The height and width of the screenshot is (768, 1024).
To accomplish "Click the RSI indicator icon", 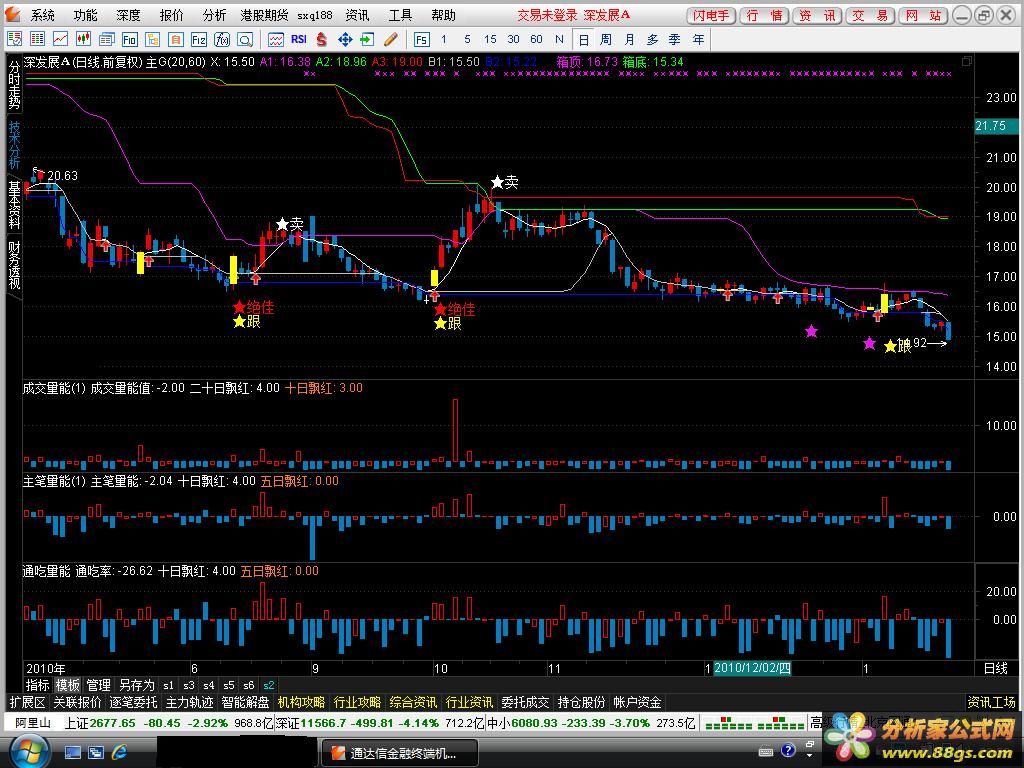I will [x=298, y=39].
